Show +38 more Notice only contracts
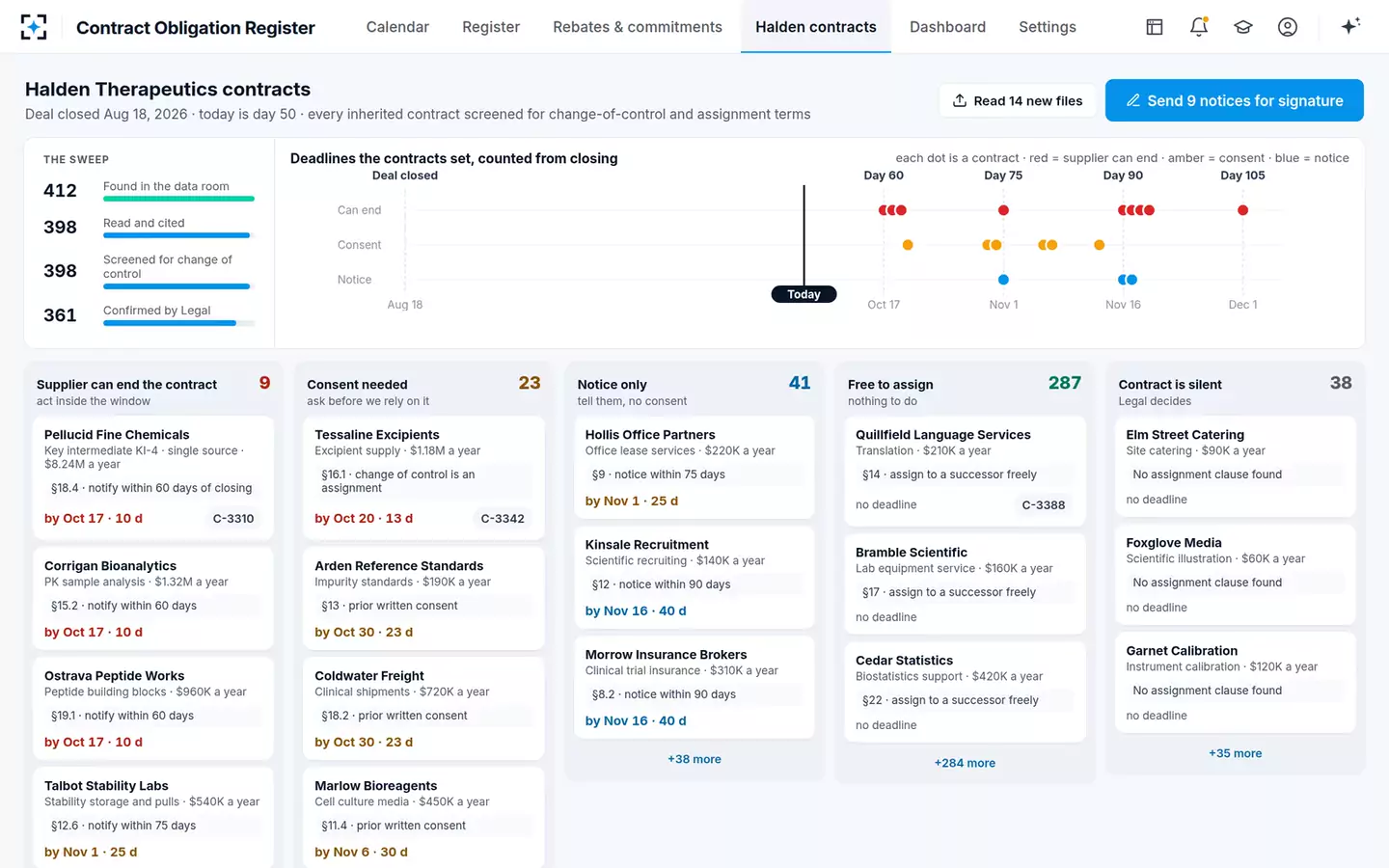Viewport: 1389px width, 868px height. 694,759
